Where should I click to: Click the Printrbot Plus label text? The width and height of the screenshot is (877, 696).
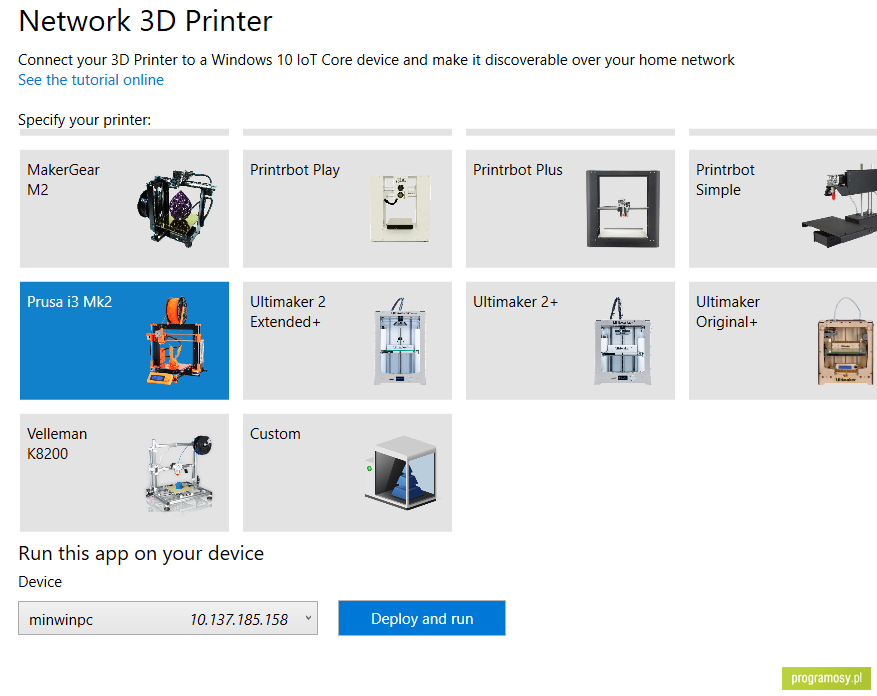517,170
